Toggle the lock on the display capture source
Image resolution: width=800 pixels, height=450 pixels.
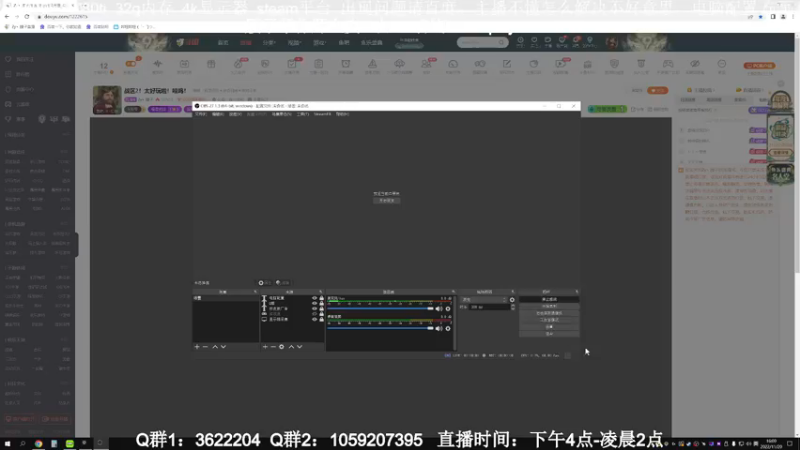tap(321, 319)
